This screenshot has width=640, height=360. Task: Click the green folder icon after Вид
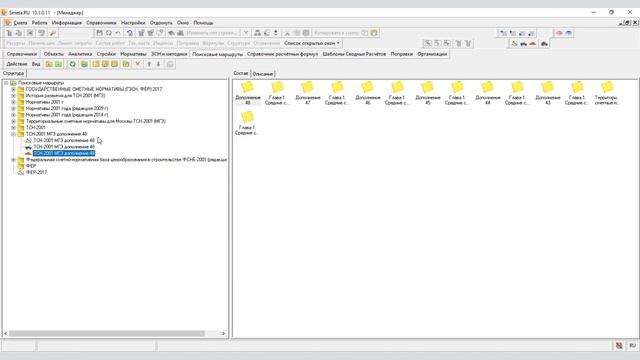tap(58, 64)
